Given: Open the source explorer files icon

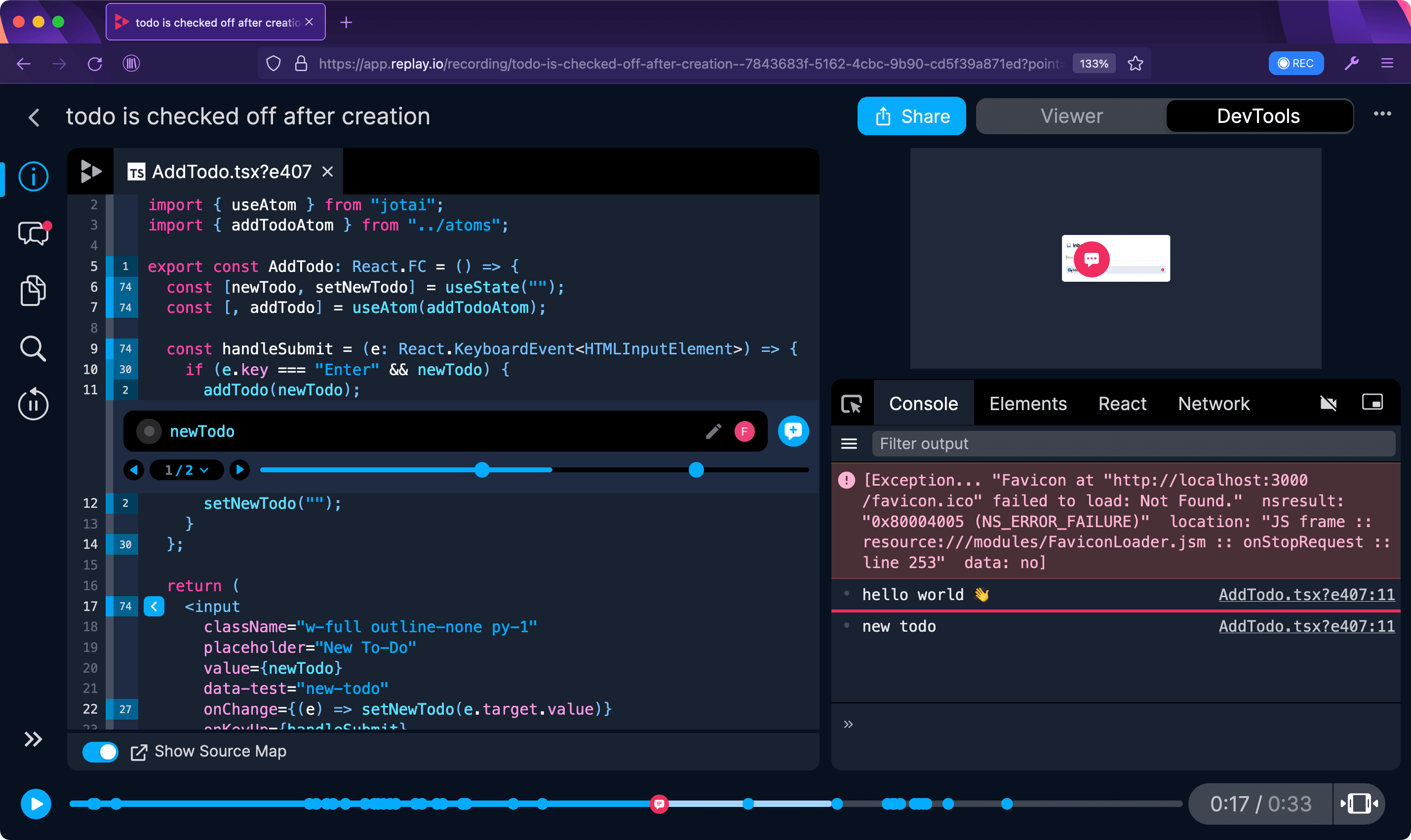Looking at the screenshot, I should pos(34,291).
